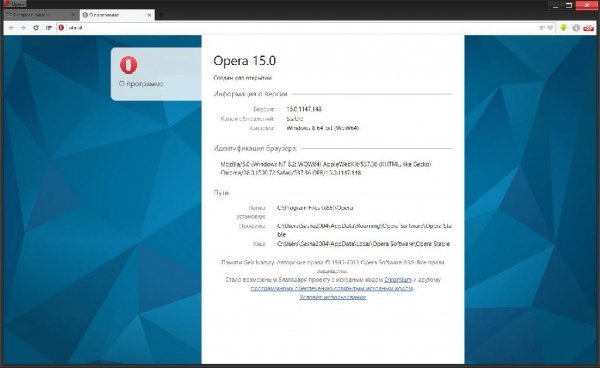Open the Speed Dial start page icon
Viewport: 600px width, 368px height.
tap(49, 28)
